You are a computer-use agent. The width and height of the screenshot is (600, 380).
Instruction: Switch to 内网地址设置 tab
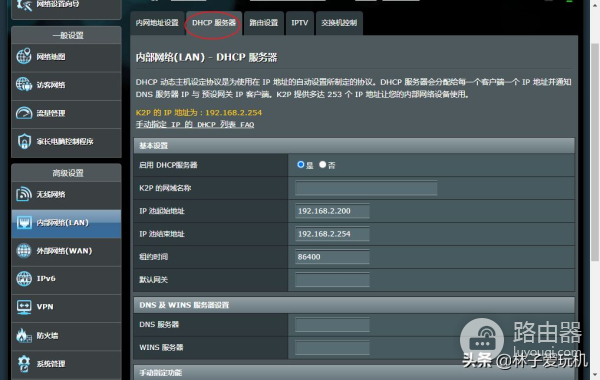tap(157, 23)
